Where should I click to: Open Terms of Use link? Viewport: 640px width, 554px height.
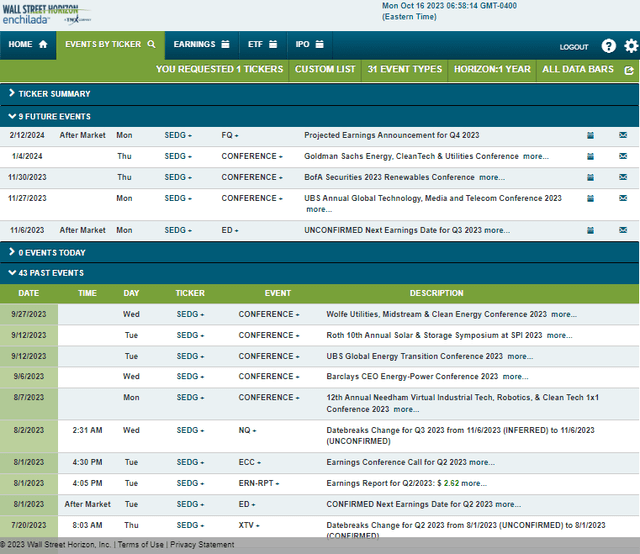pos(140,545)
